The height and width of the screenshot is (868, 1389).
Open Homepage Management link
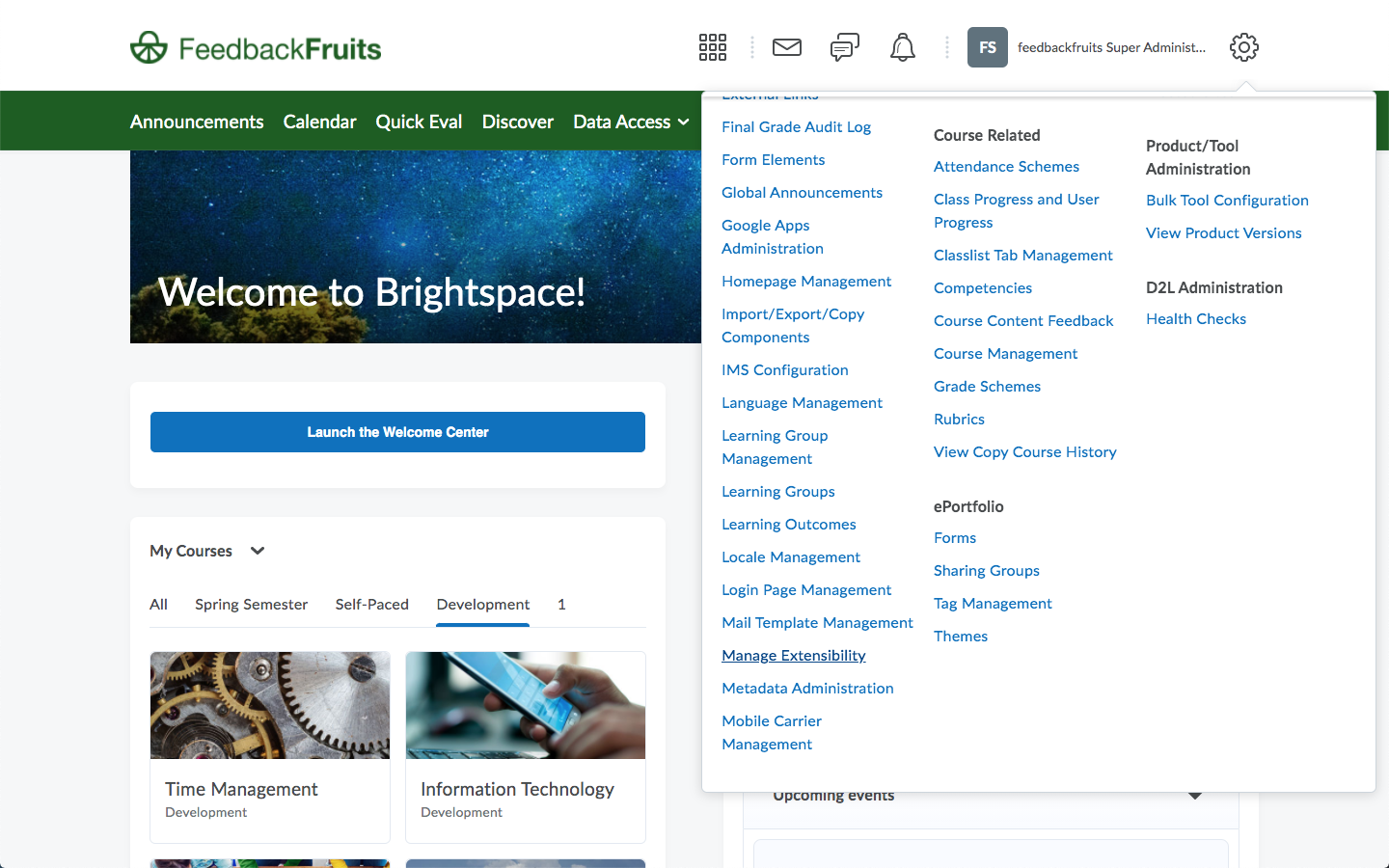click(x=806, y=281)
